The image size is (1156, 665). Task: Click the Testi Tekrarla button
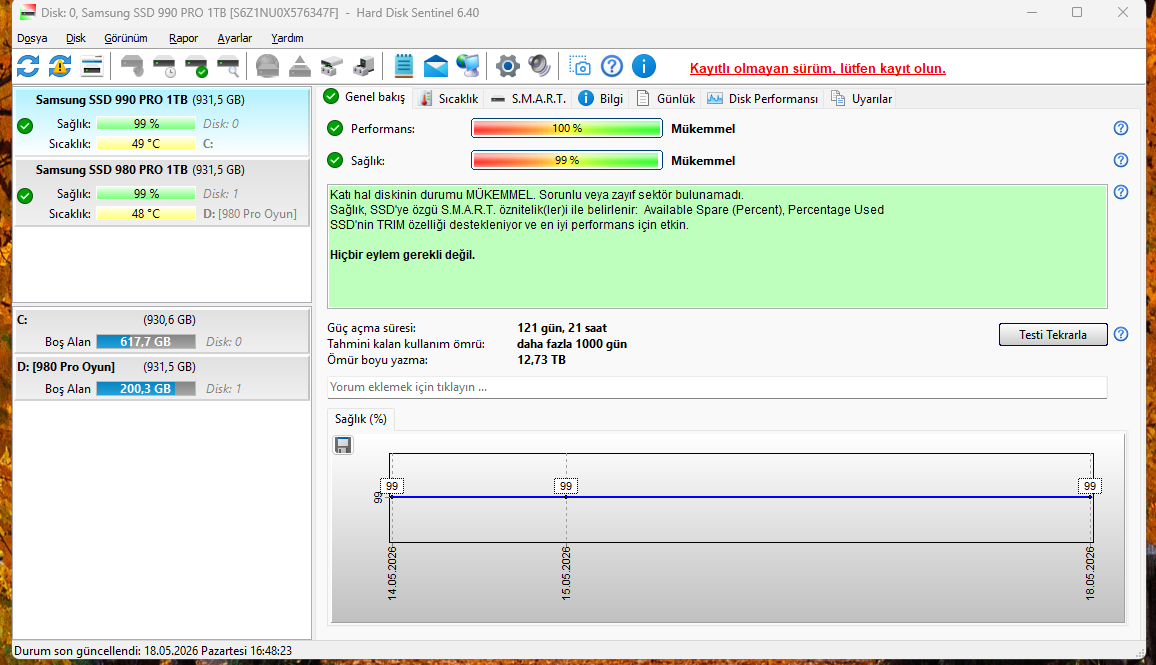click(1053, 335)
